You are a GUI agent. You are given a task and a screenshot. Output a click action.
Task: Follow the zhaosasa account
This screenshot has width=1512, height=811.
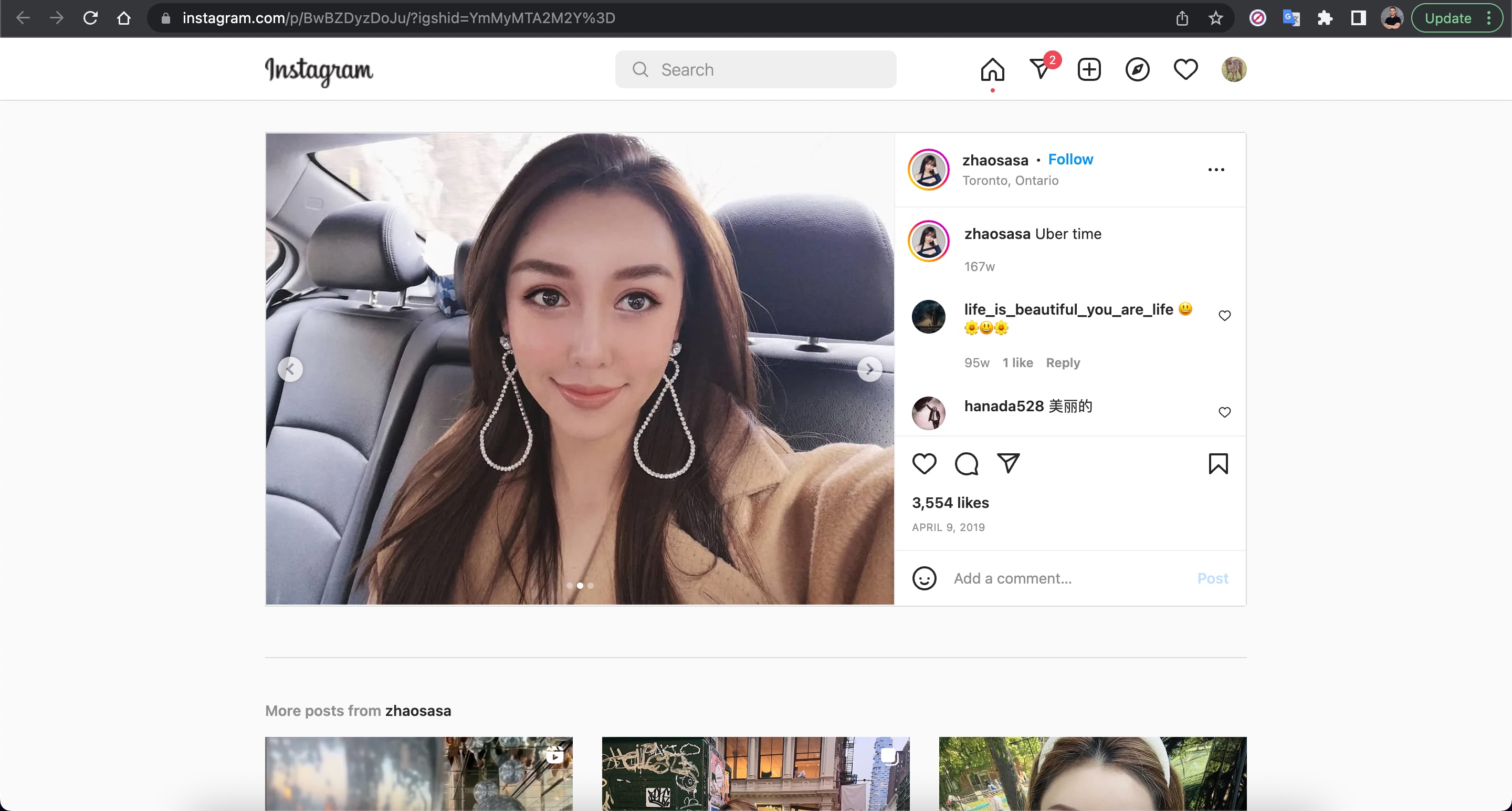click(1070, 159)
